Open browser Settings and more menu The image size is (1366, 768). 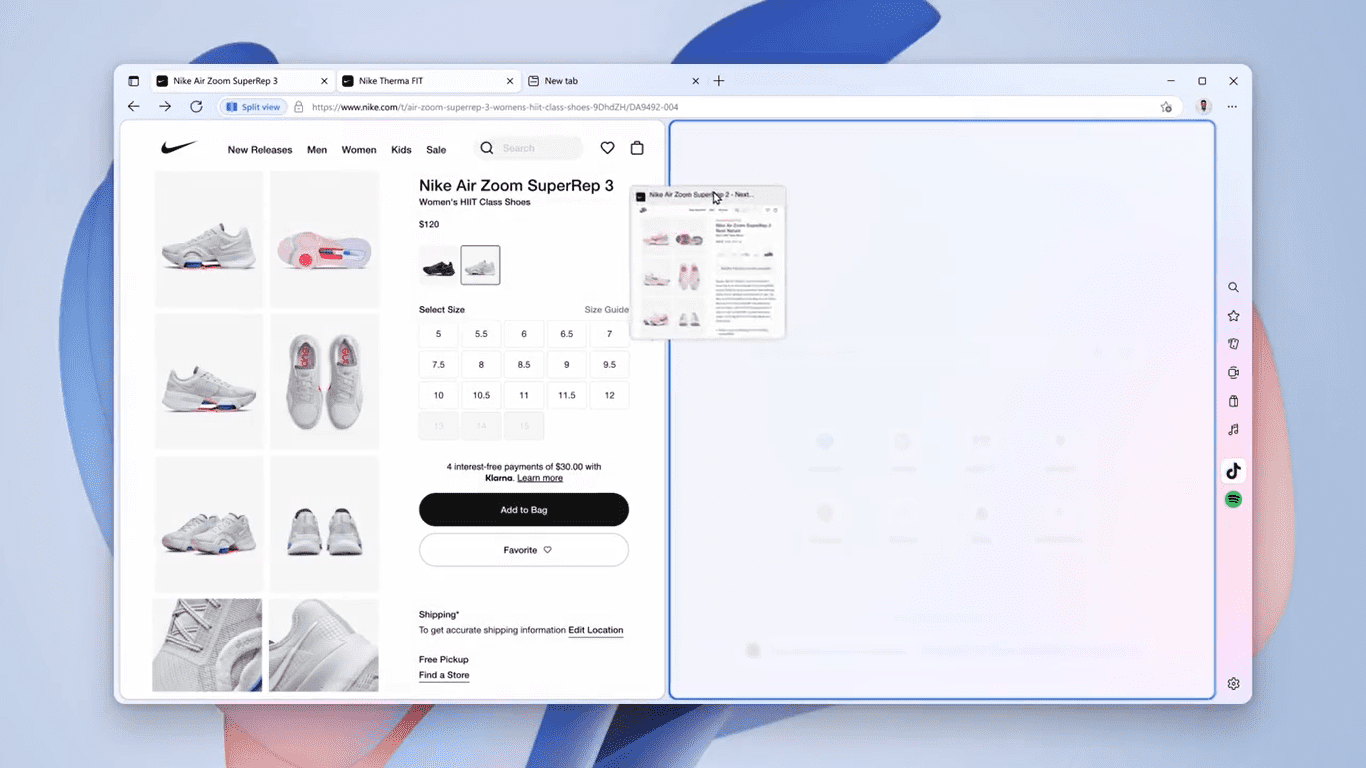(1232, 107)
